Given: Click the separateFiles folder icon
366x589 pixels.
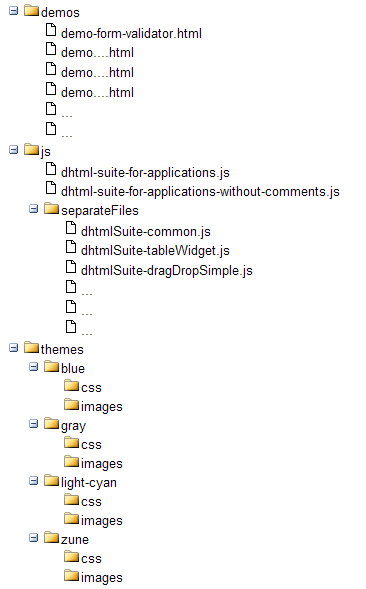Looking at the screenshot, I should tap(51, 208).
